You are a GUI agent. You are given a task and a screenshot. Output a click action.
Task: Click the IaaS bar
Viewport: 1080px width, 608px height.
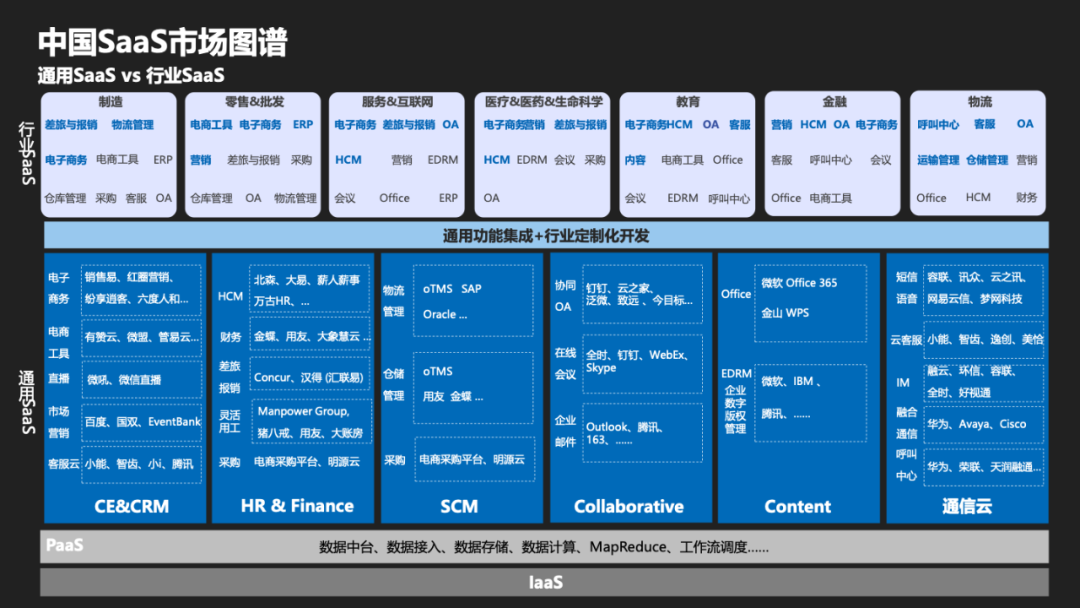[x=545, y=583]
